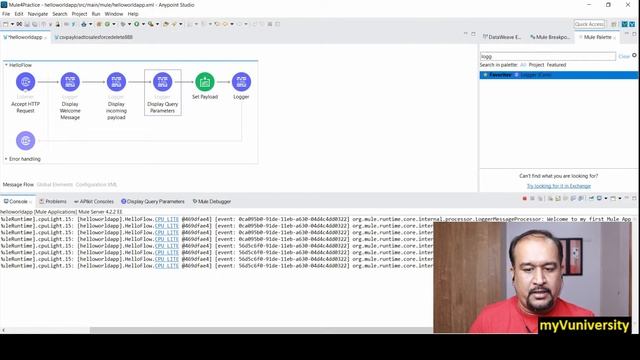This screenshot has height=360, width=640.
Task: Click the New file toolbar icon
Action: [6, 24]
